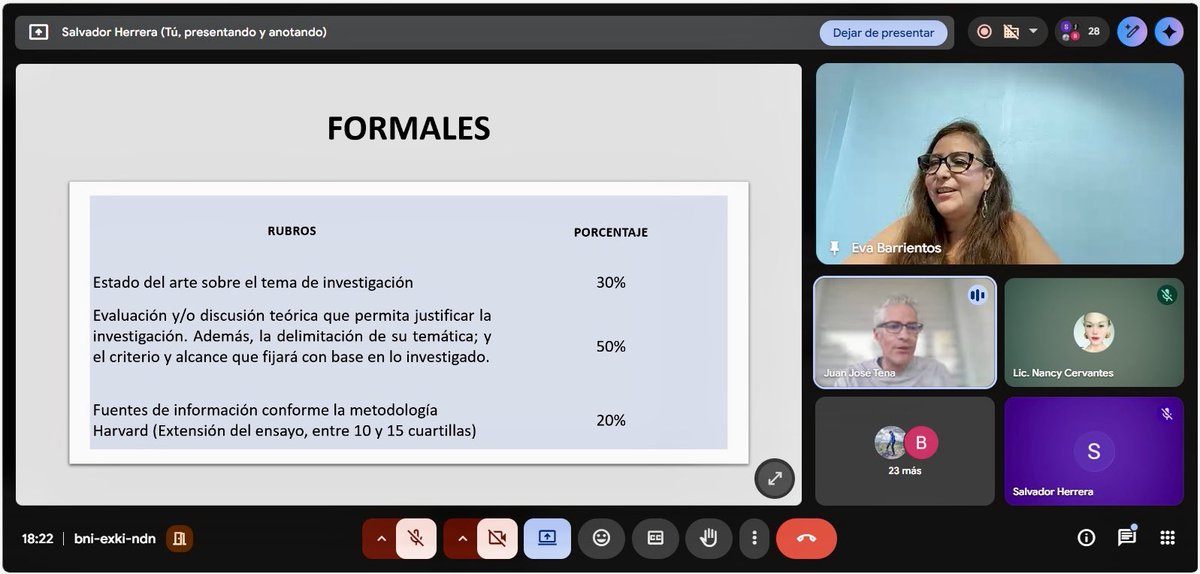Open the Gemini sparkle assistant
The image size is (1200, 574).
coord(1168,32)
